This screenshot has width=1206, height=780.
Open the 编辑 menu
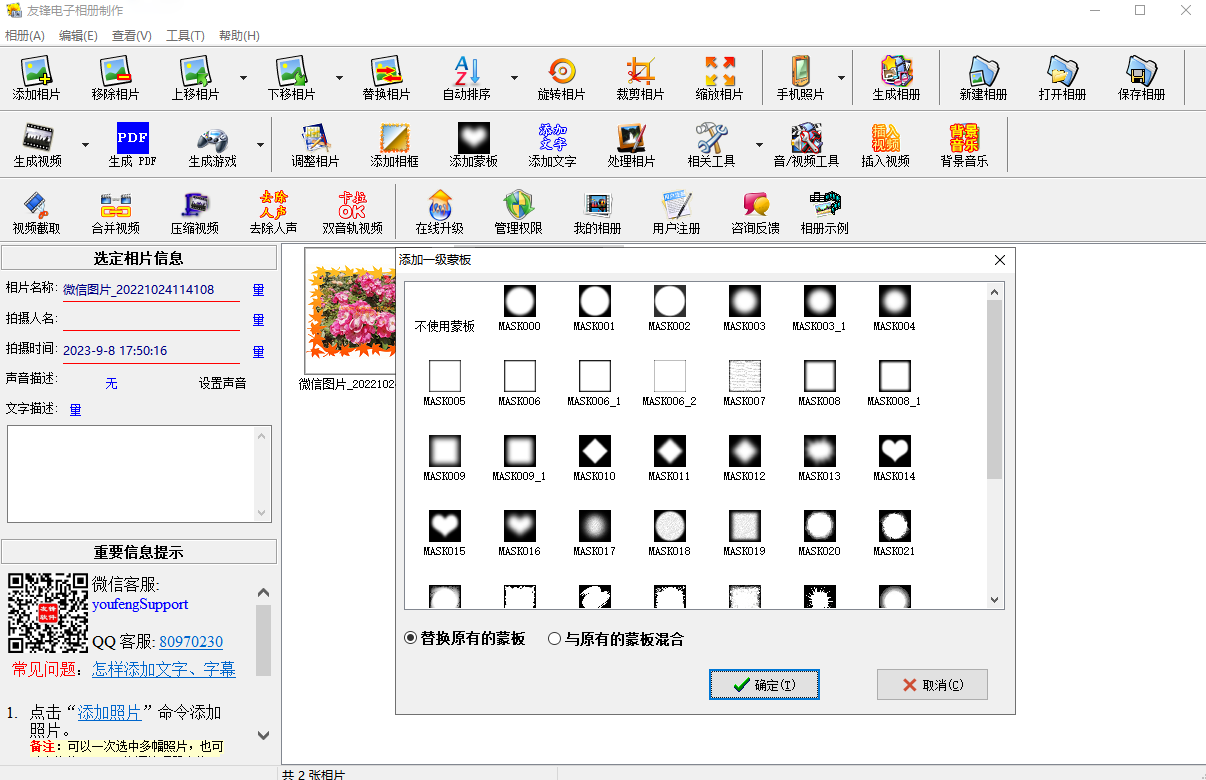pyautogui.click(x=77, y=35)
